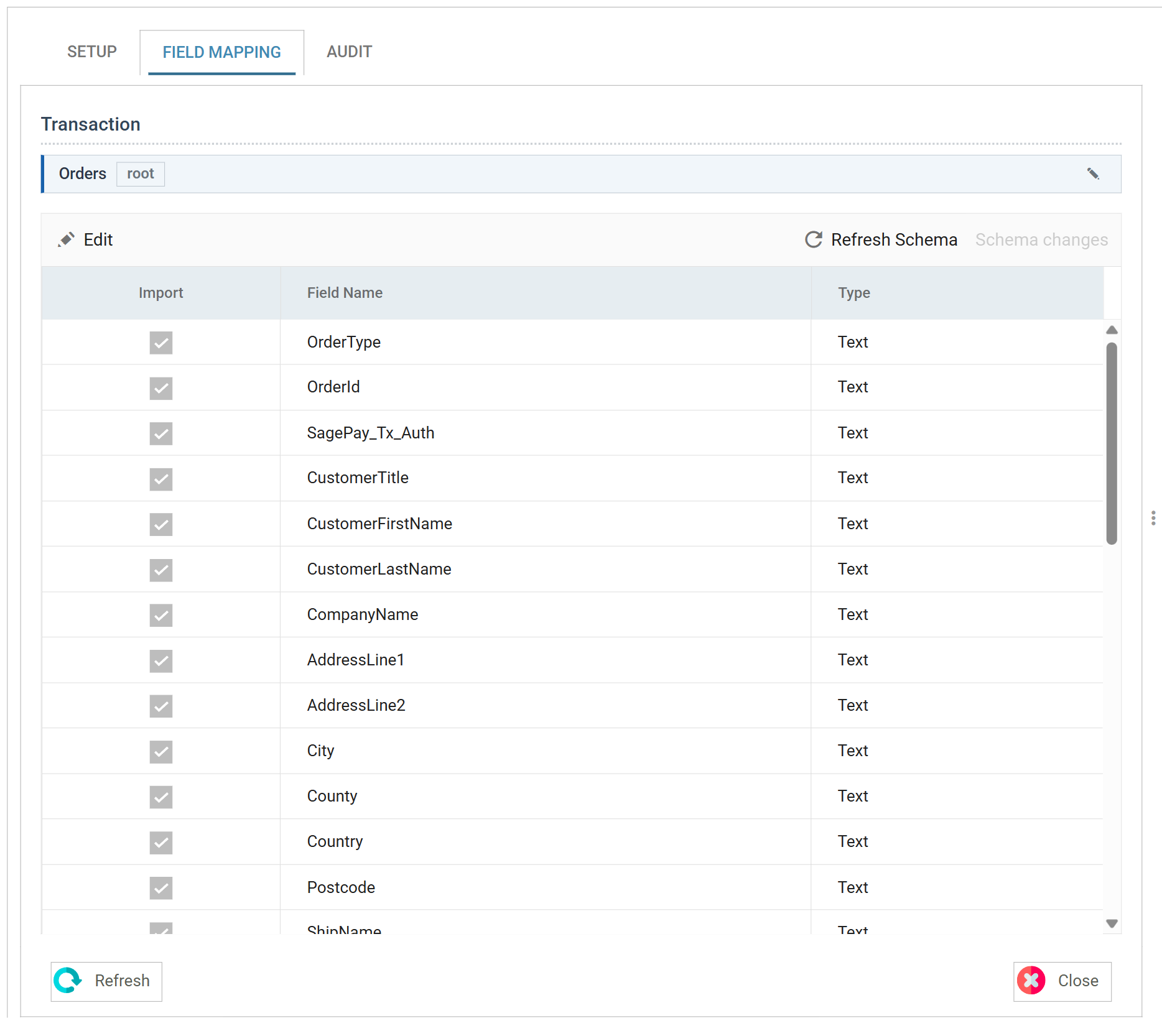
Task: Select the Postcode field name
Action: coord(341,887)
